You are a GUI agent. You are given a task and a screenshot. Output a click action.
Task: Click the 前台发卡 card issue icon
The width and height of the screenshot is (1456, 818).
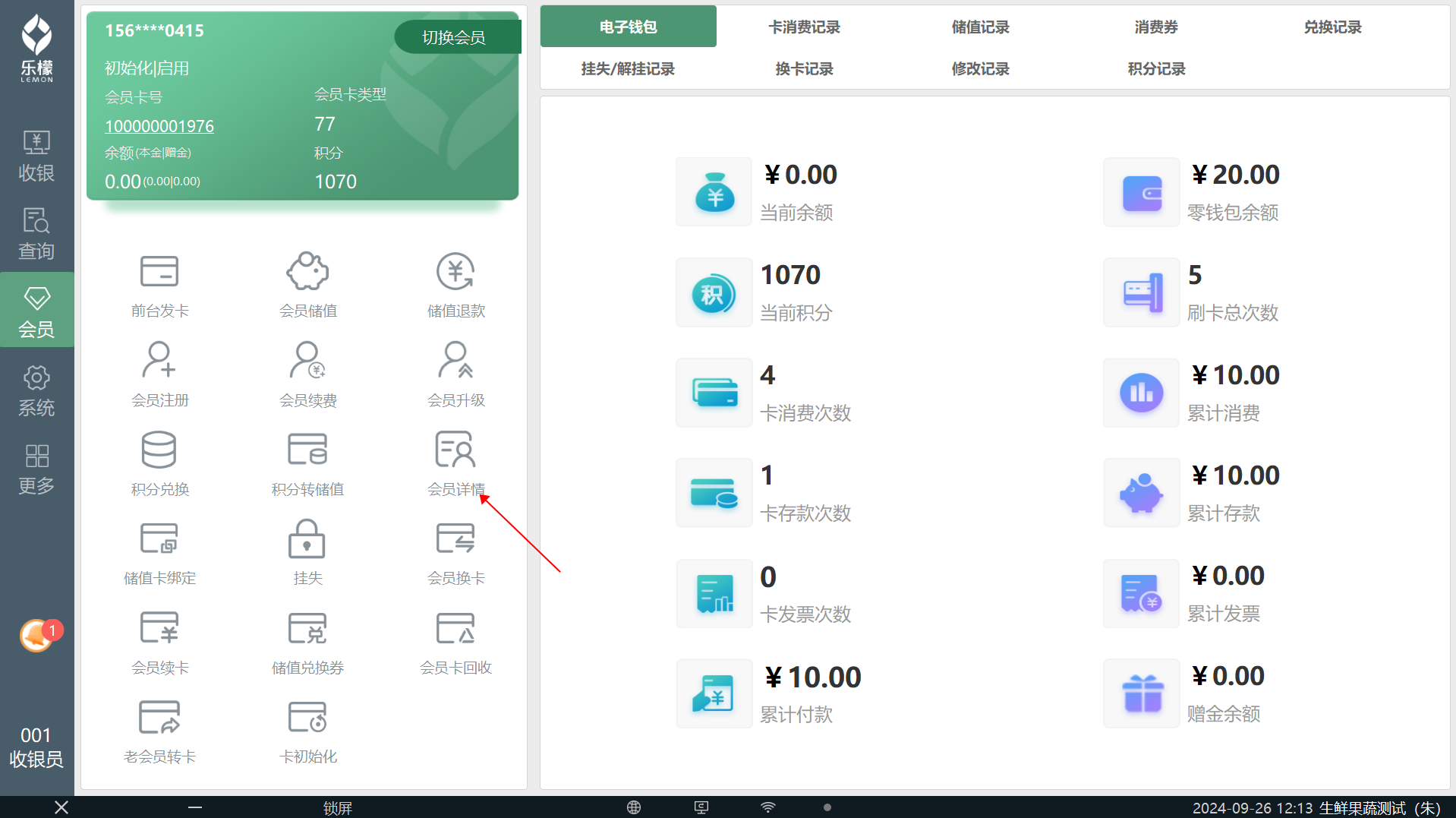click(159, 271)
